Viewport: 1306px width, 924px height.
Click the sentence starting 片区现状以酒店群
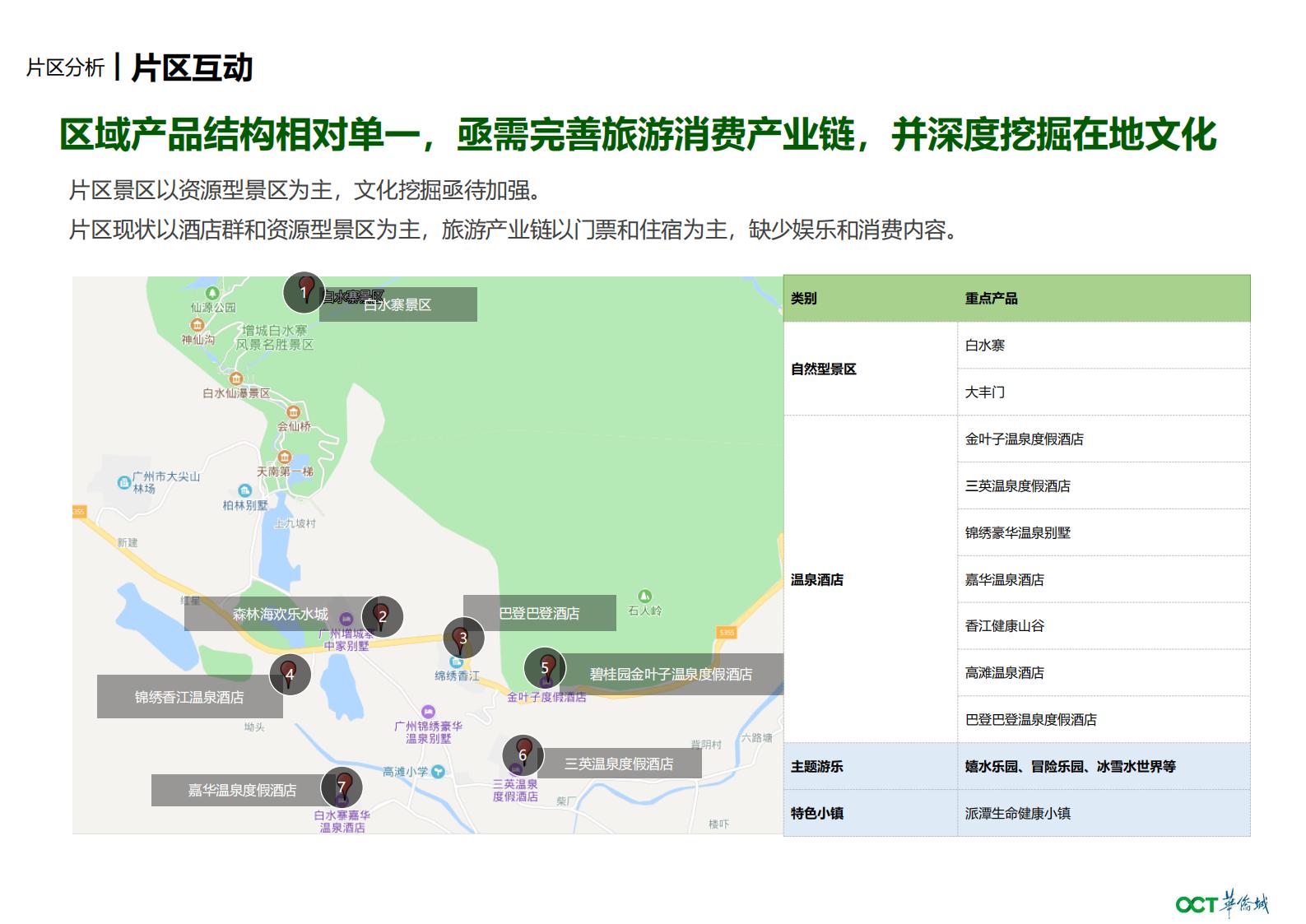[515, 229]
